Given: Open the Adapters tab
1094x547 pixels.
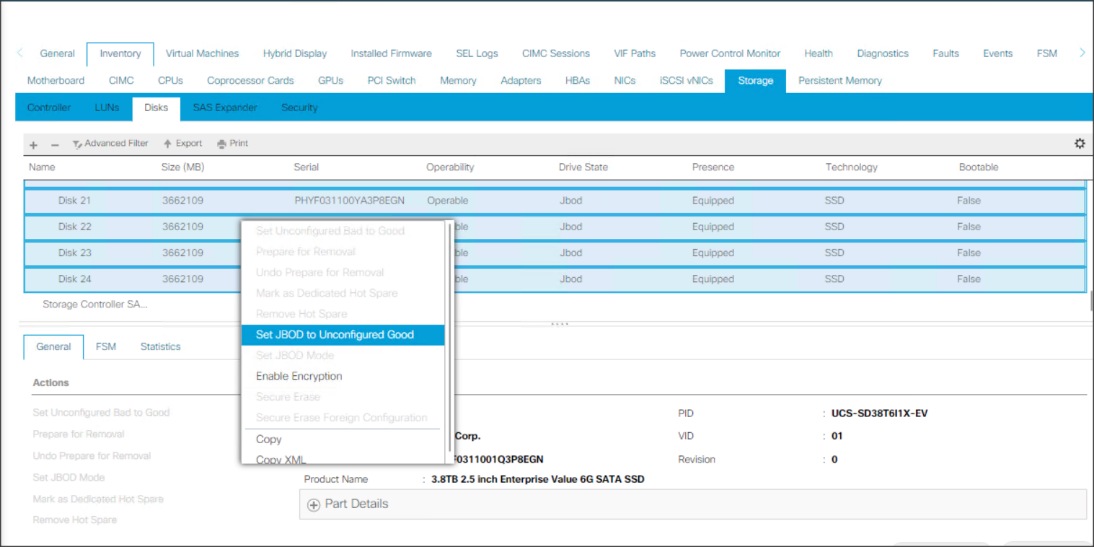Looking at the screenshot, I should [x=520, y=80].
